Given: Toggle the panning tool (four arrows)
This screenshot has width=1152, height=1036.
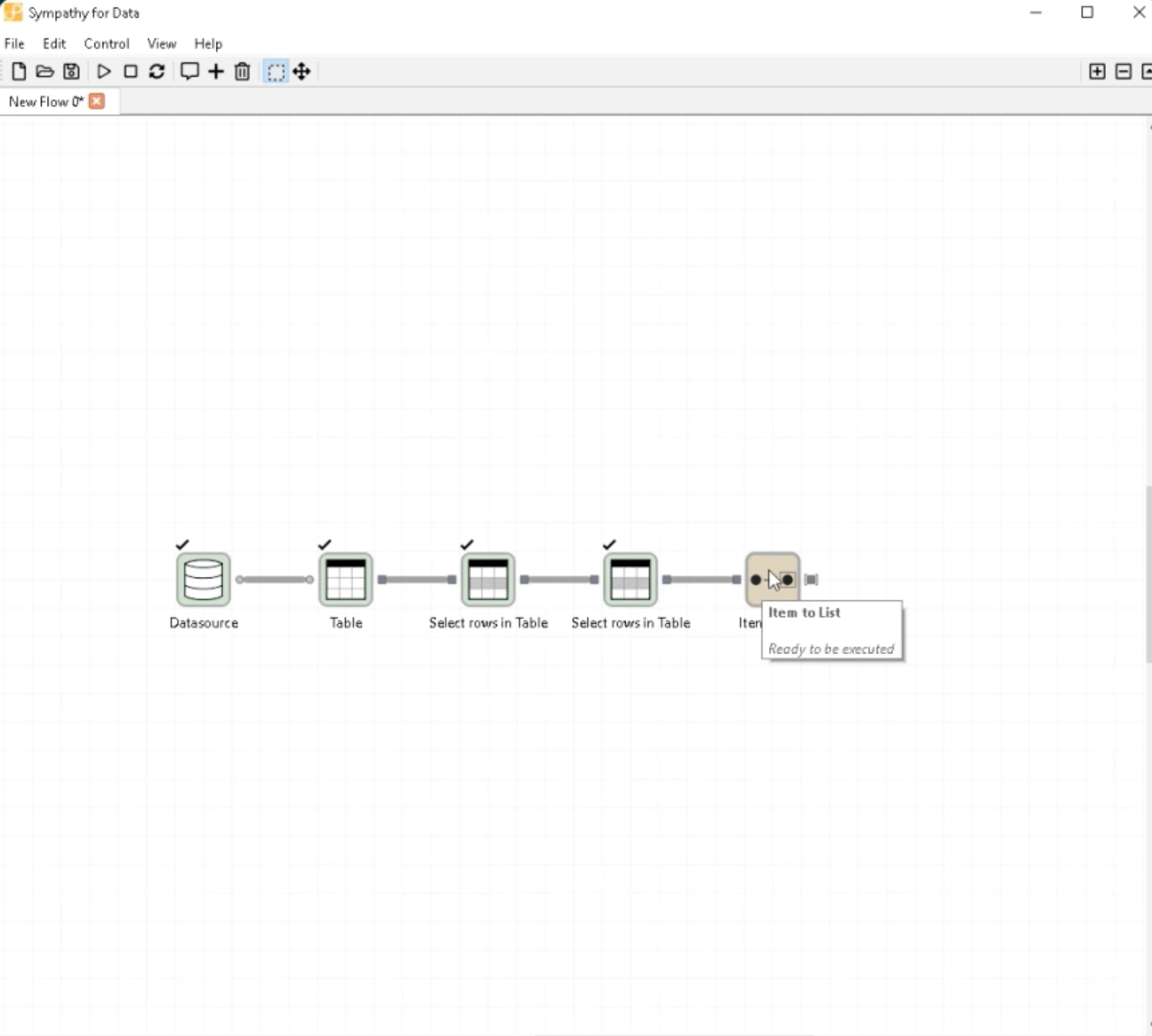Looking at the screenshot, I should [x=301, y=71].
